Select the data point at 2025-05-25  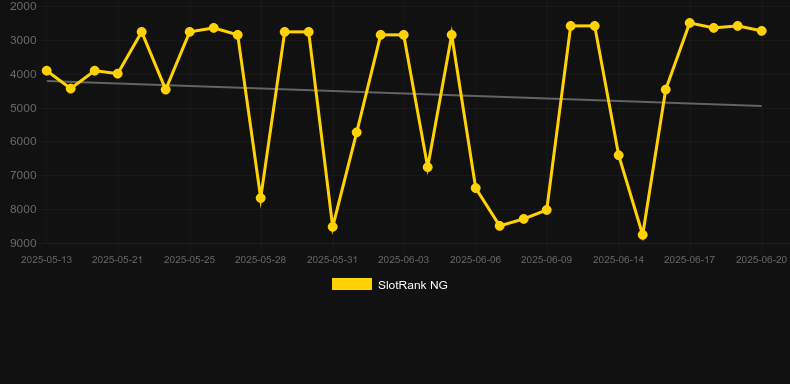click(190, 32)
